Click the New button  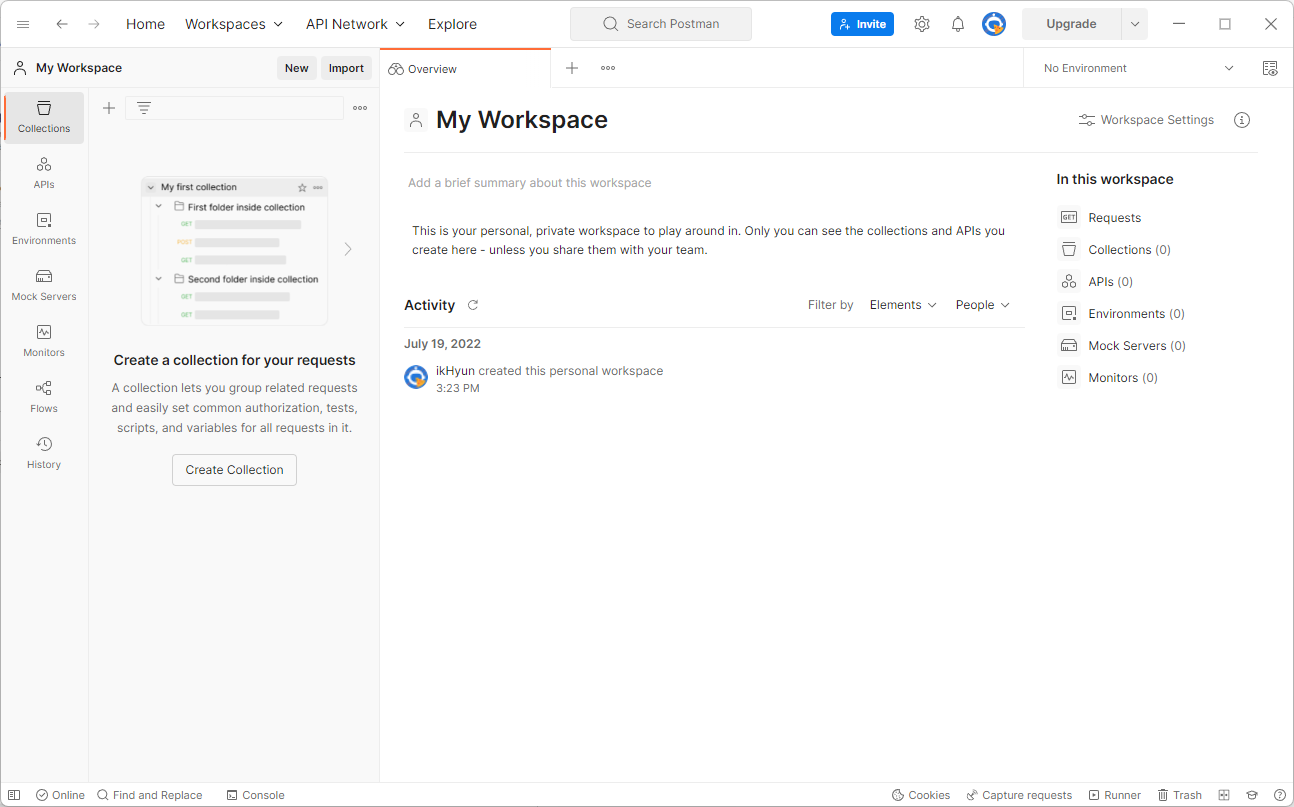[x=297, y=68]
